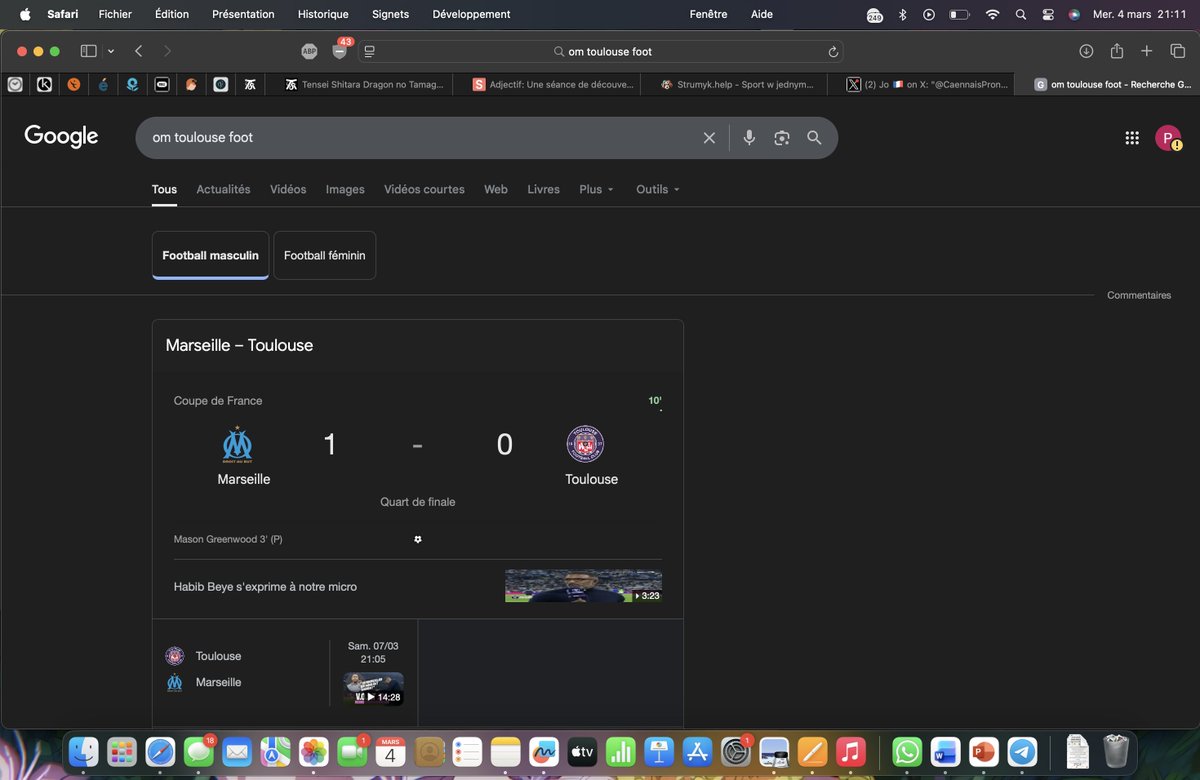Open the Signets menu
The width and height of the screenshot is (1200, 780).
click(x=390, y=14)
